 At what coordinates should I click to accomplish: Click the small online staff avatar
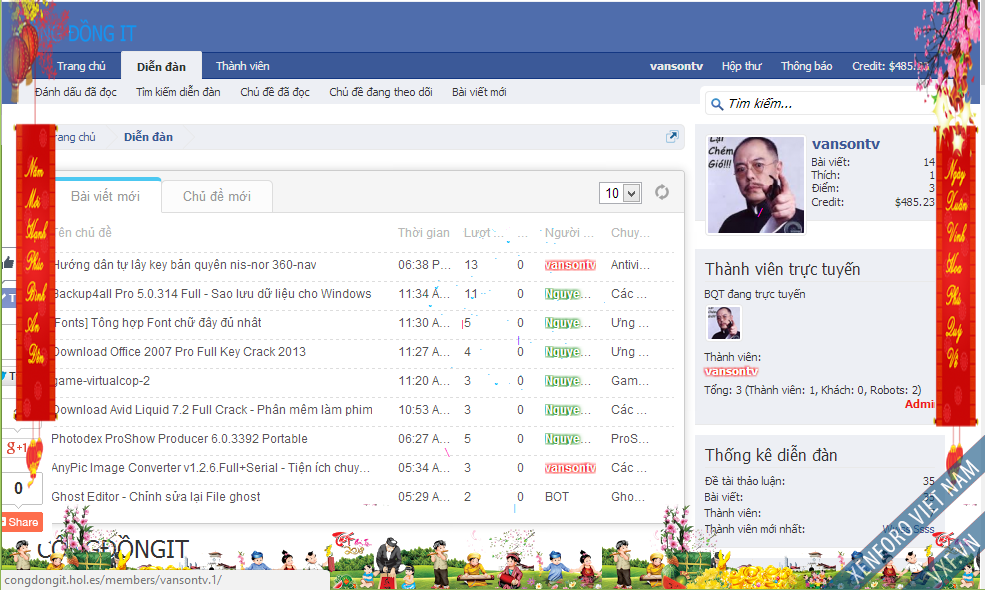pyautogui.click(x=724, y=323)
